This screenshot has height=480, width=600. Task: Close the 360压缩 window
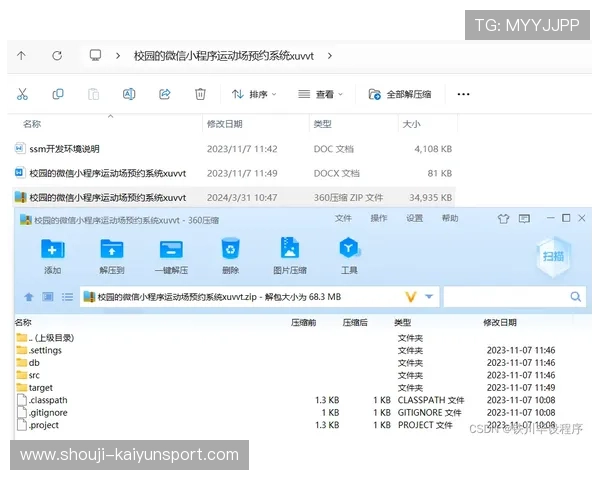tap(582, 218)
